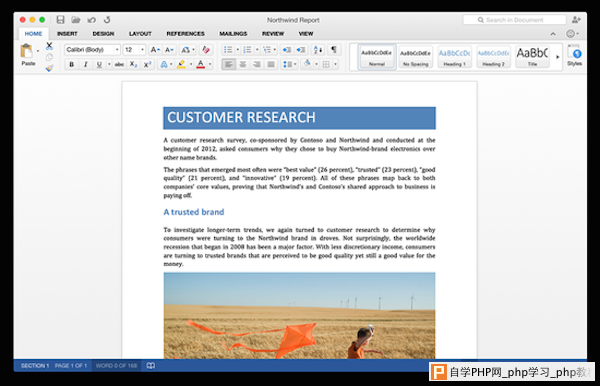Click the Save document icon

(60, 20)
